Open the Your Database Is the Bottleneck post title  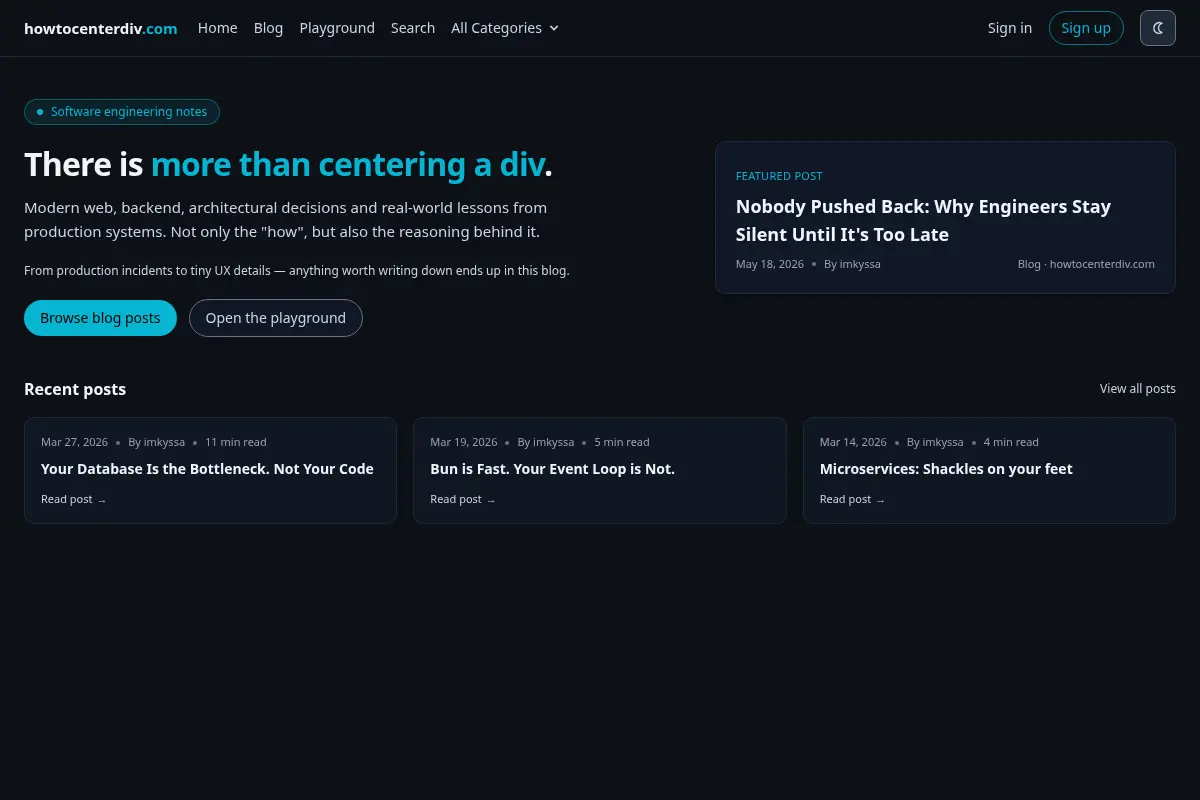207,469
